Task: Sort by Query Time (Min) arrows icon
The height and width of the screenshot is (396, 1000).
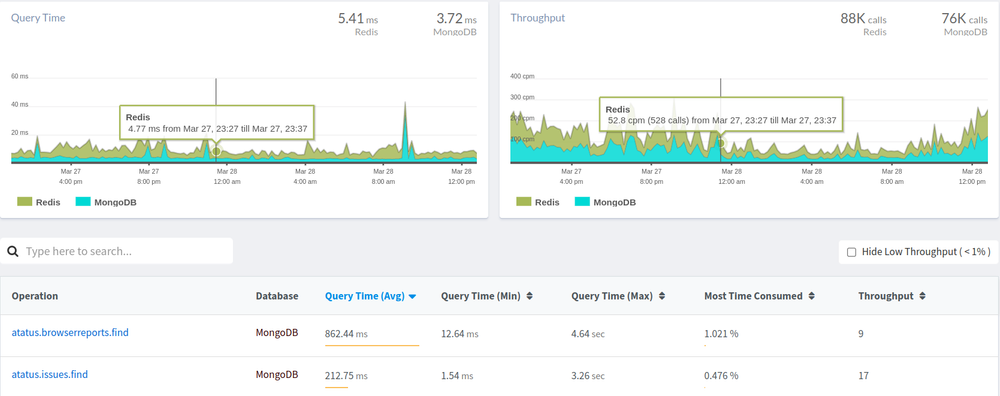Action: [x=529, y=297]
